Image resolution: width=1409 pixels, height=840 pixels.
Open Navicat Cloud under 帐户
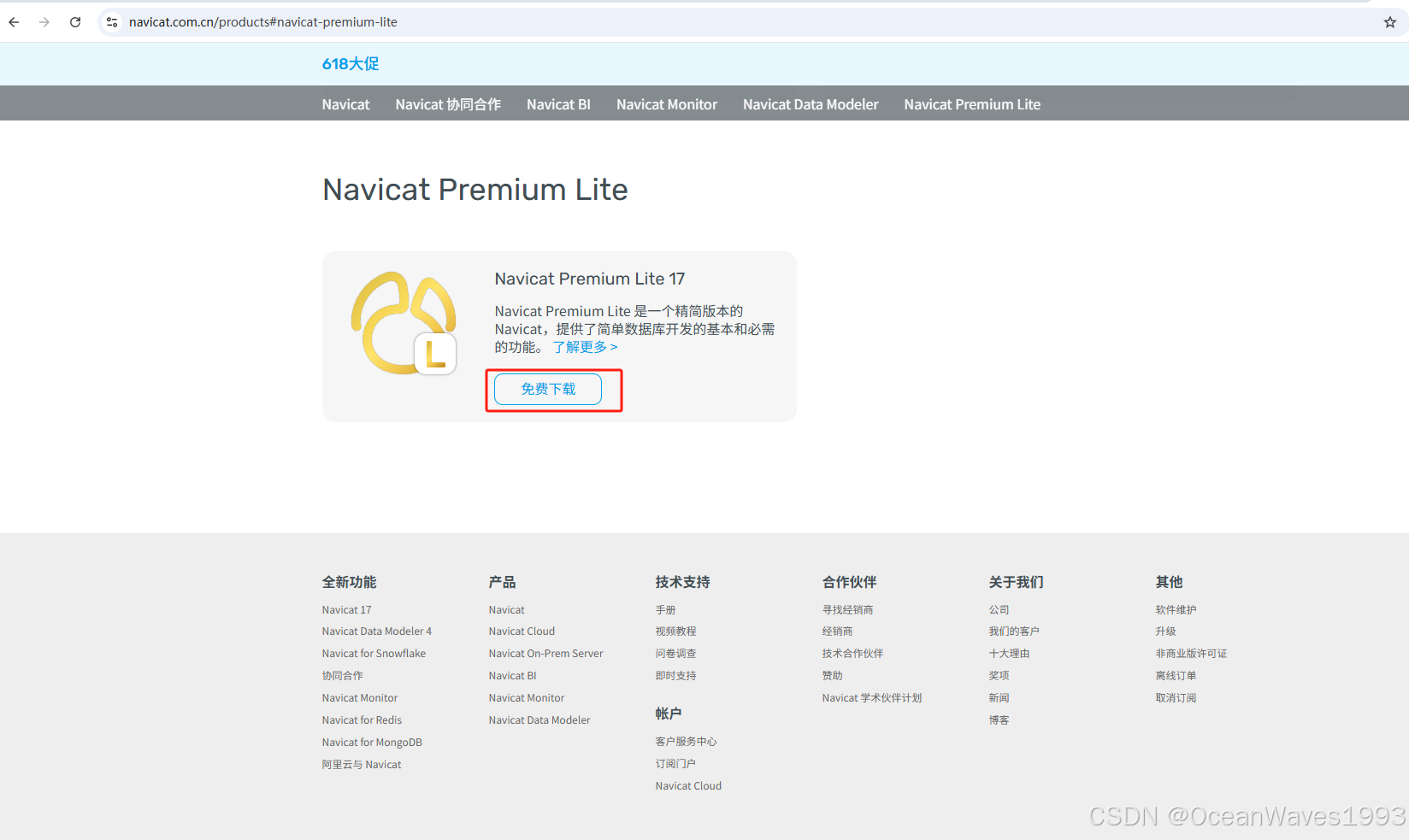tap(688, 786)
